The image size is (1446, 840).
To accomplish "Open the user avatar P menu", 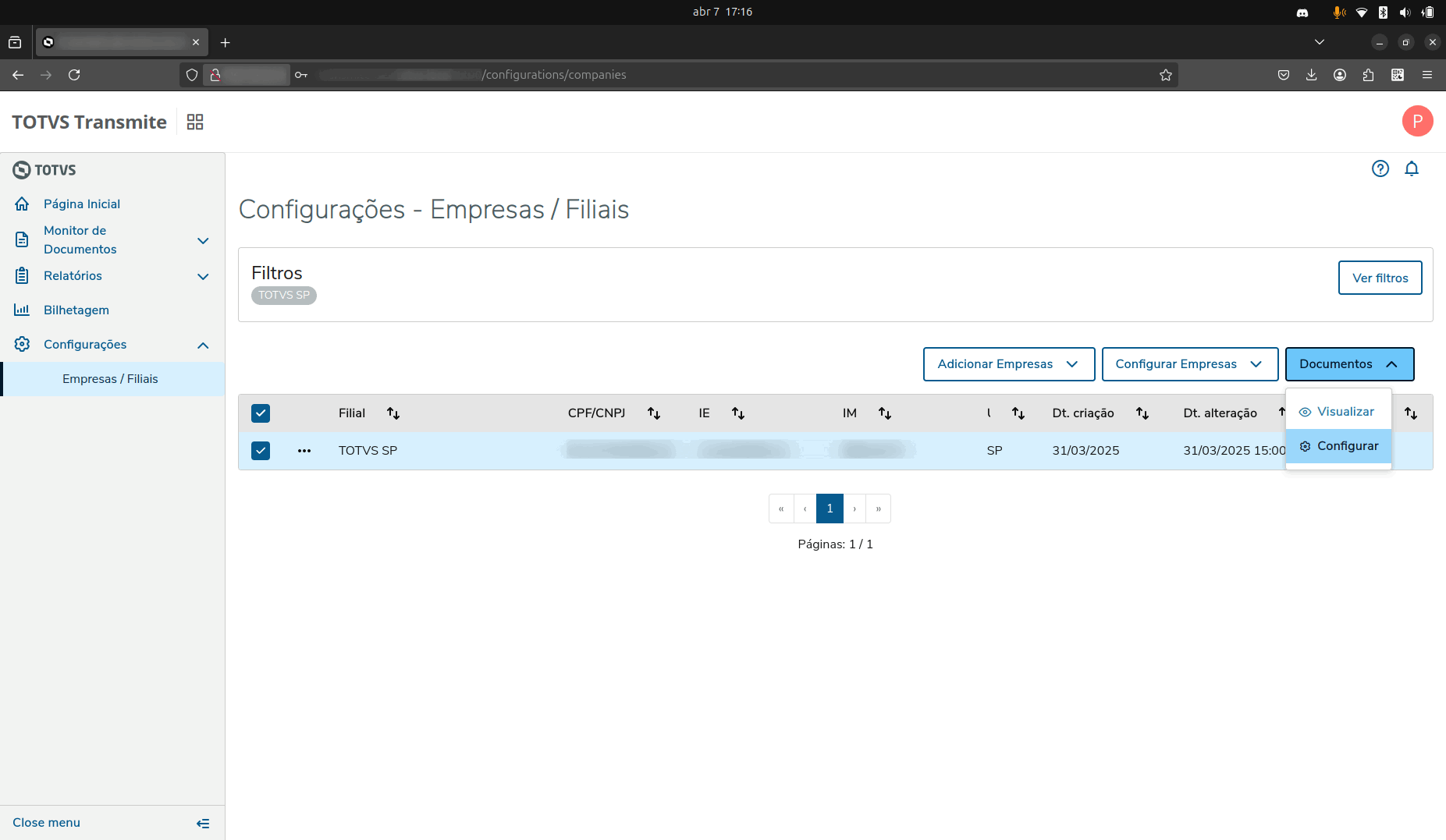I will (x=1417, y=121).
